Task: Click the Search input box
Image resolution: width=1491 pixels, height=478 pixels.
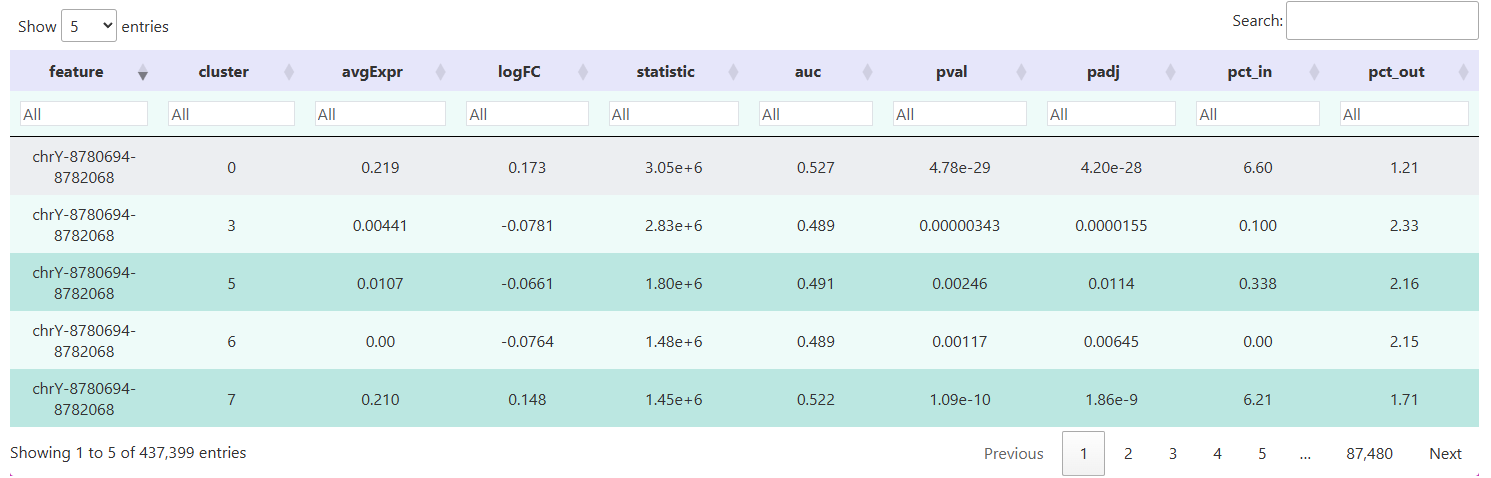Action: tap(1381, 21)
